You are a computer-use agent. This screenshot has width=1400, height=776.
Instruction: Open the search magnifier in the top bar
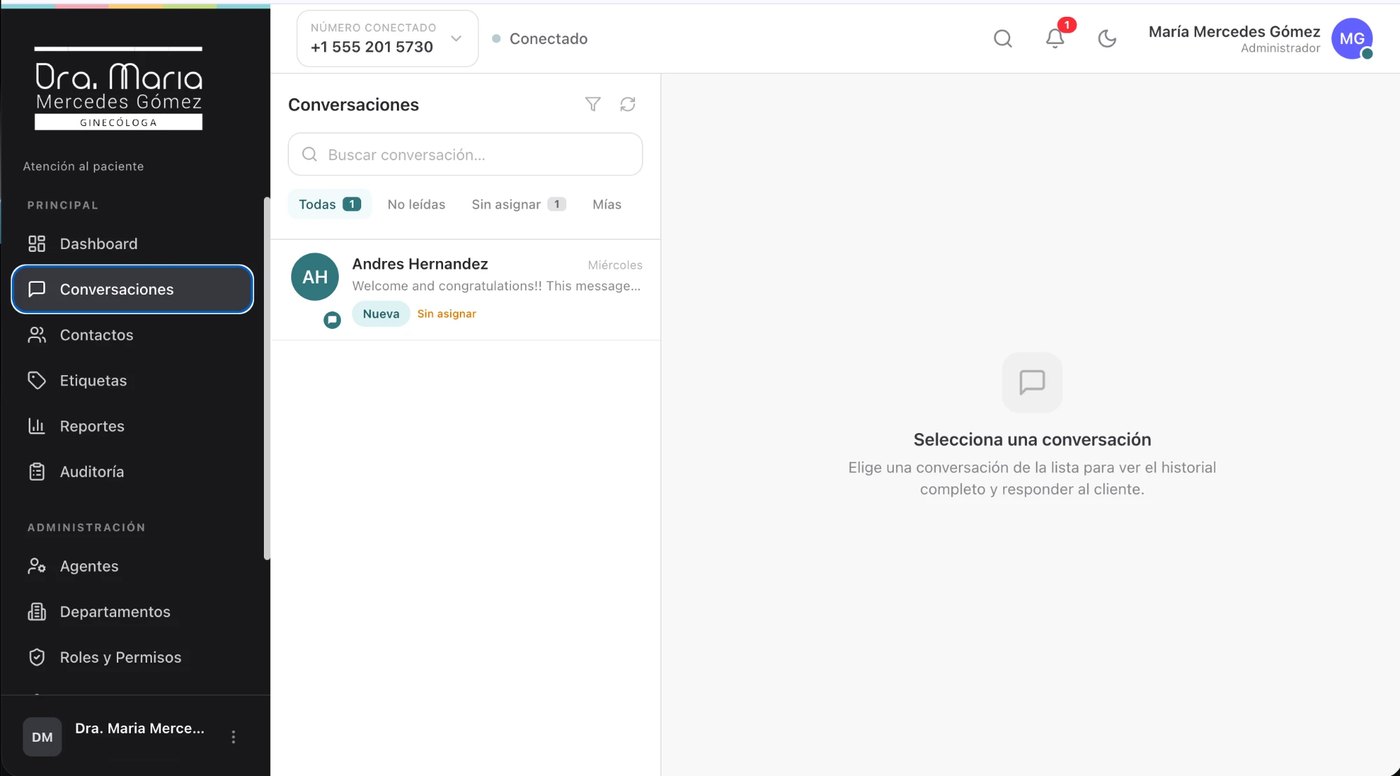point(1002,39)
